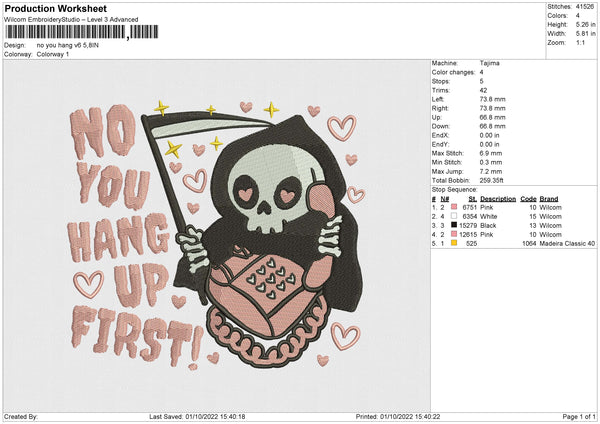Click 'Last Saved: 01/10/2022 15:40:18' footer text
This screenshot has height=424, width=600.
(x=197, y=416)
